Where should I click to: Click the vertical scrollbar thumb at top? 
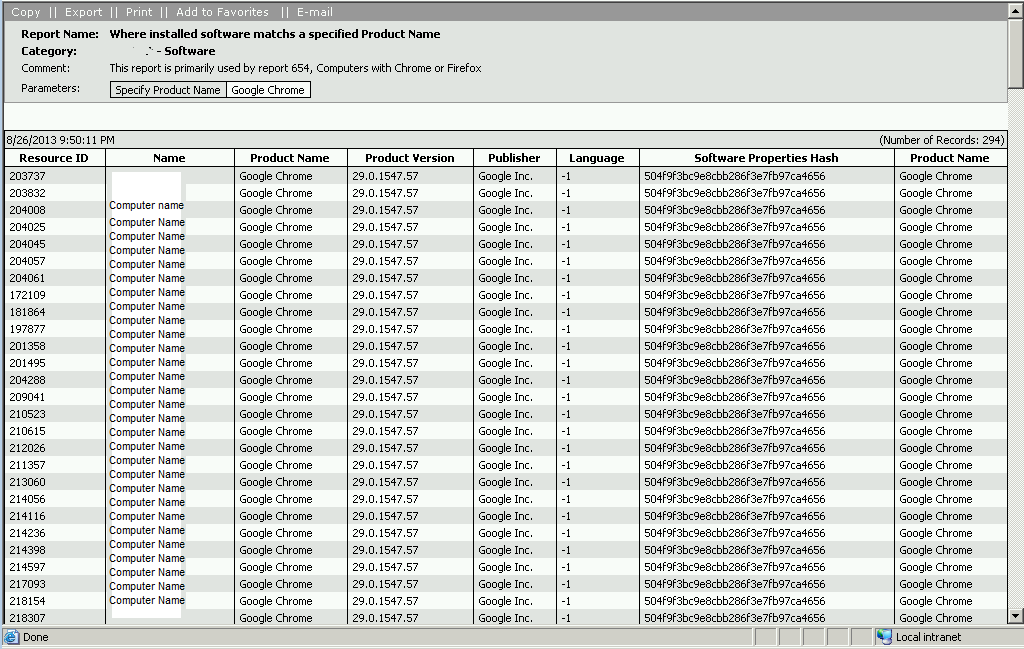(x=1016, y=54)
